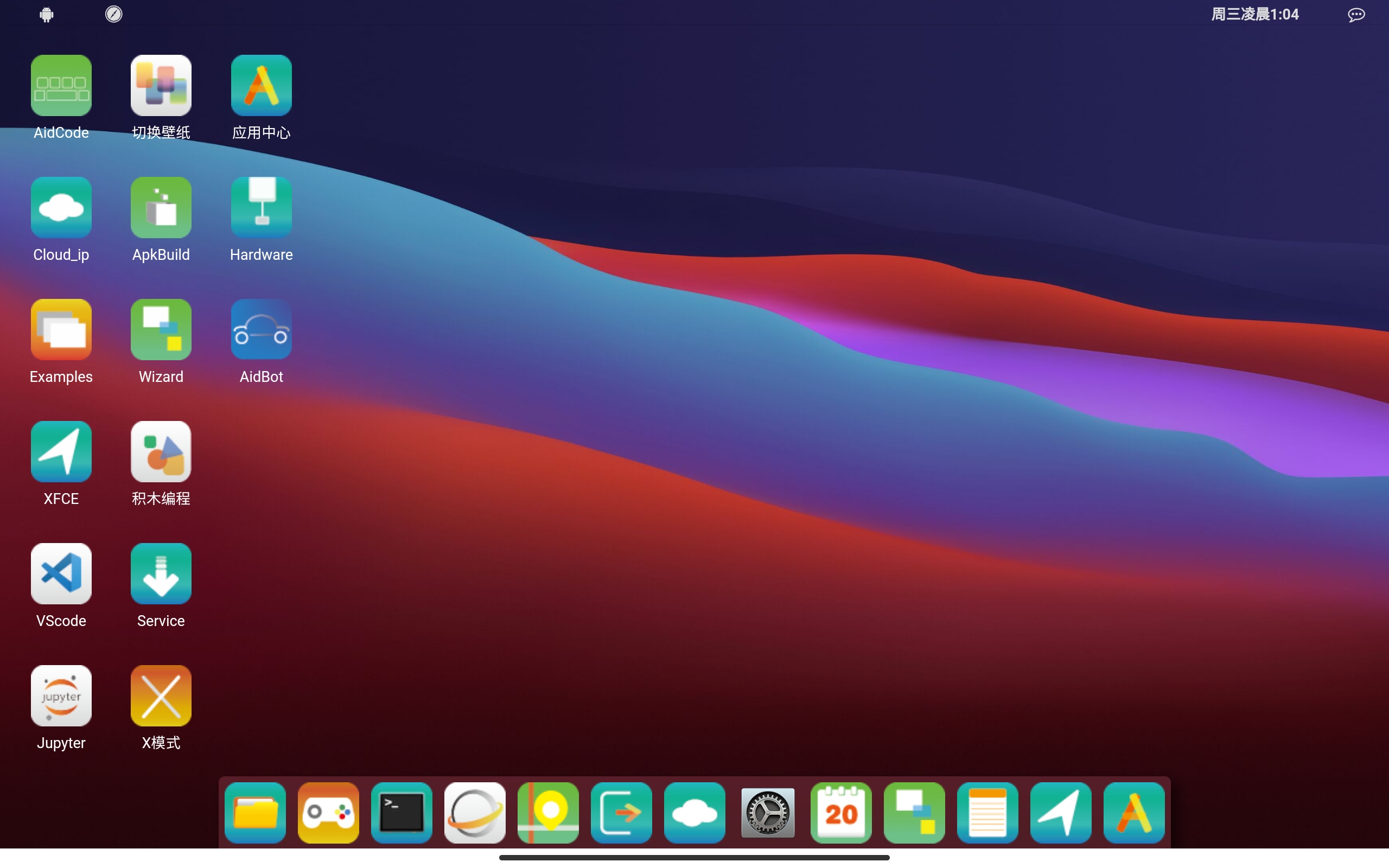
Task: Open X模式 app
Action: click(161, 696)
